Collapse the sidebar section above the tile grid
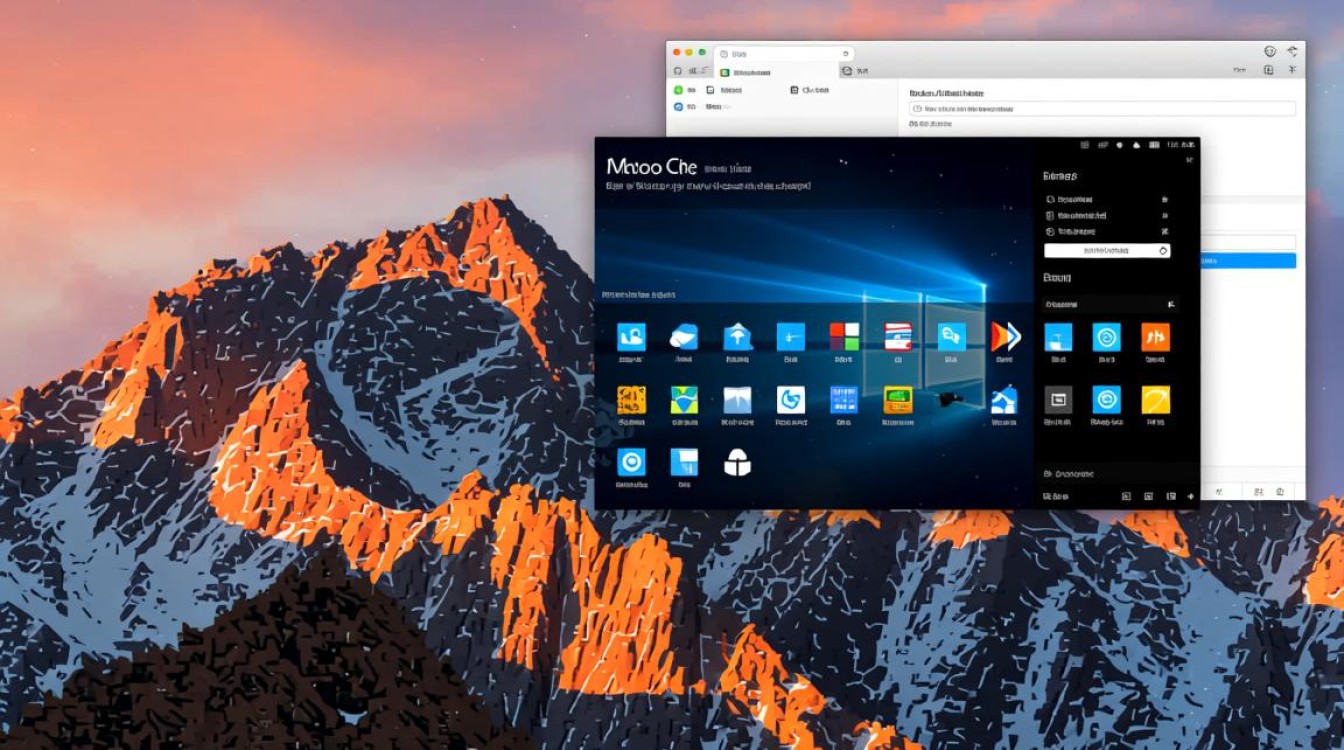The width and height of the screenshot is (1344, 750). pos(1171,304)
